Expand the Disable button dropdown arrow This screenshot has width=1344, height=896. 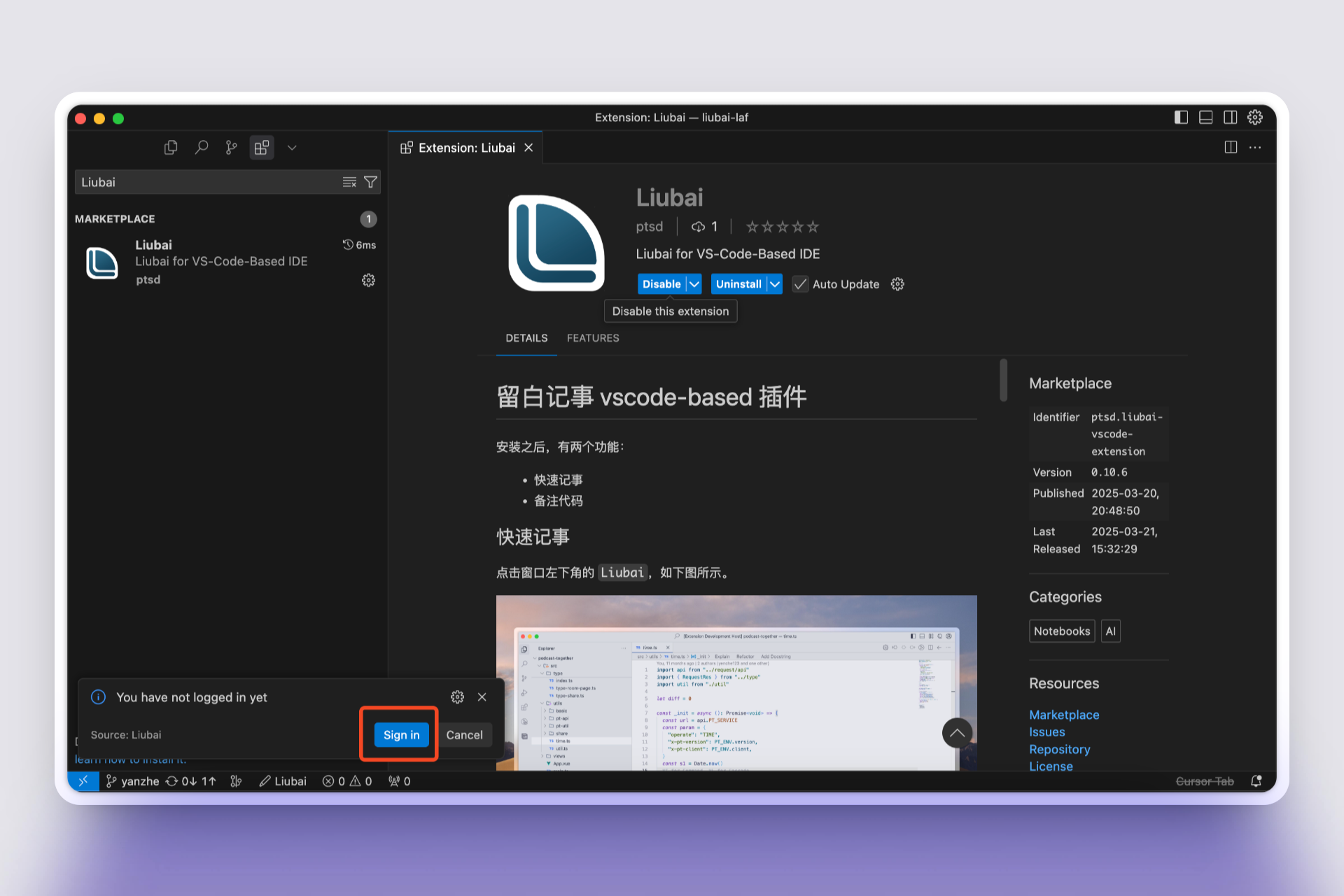coord(694,284)
